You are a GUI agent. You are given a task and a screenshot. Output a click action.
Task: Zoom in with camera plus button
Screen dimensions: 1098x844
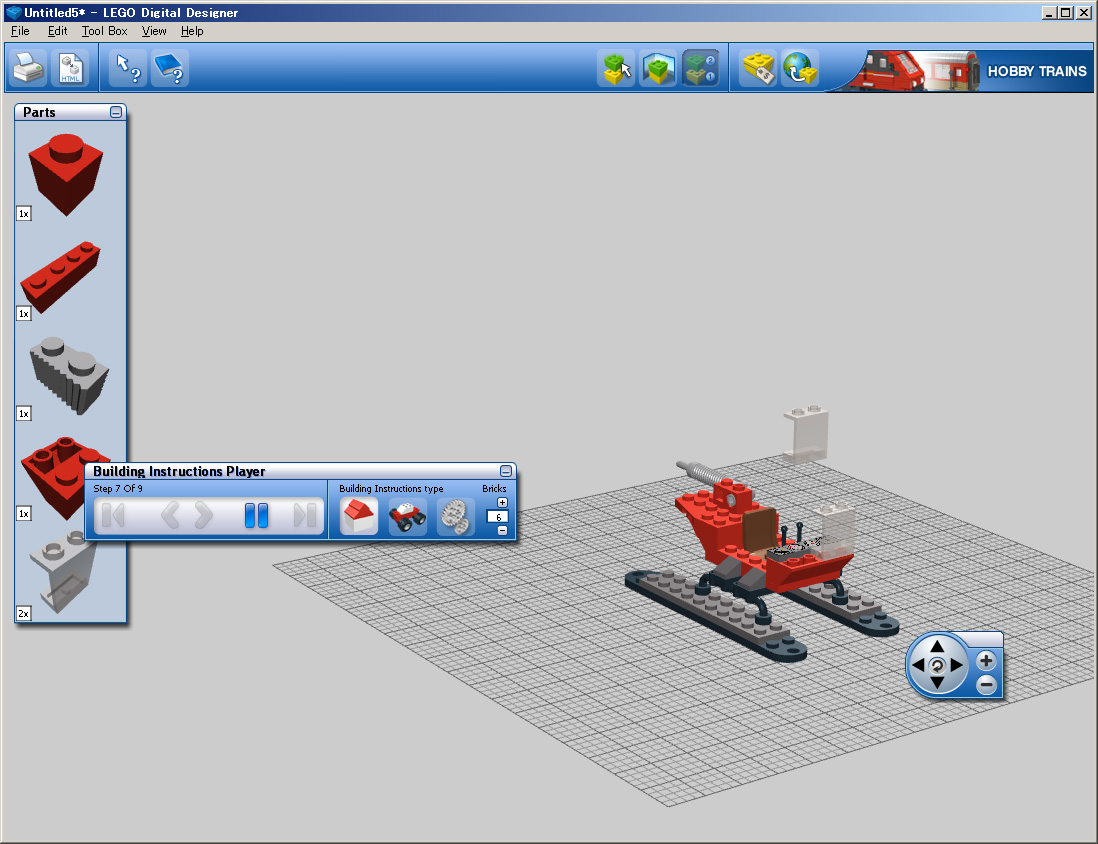[986, 660]
